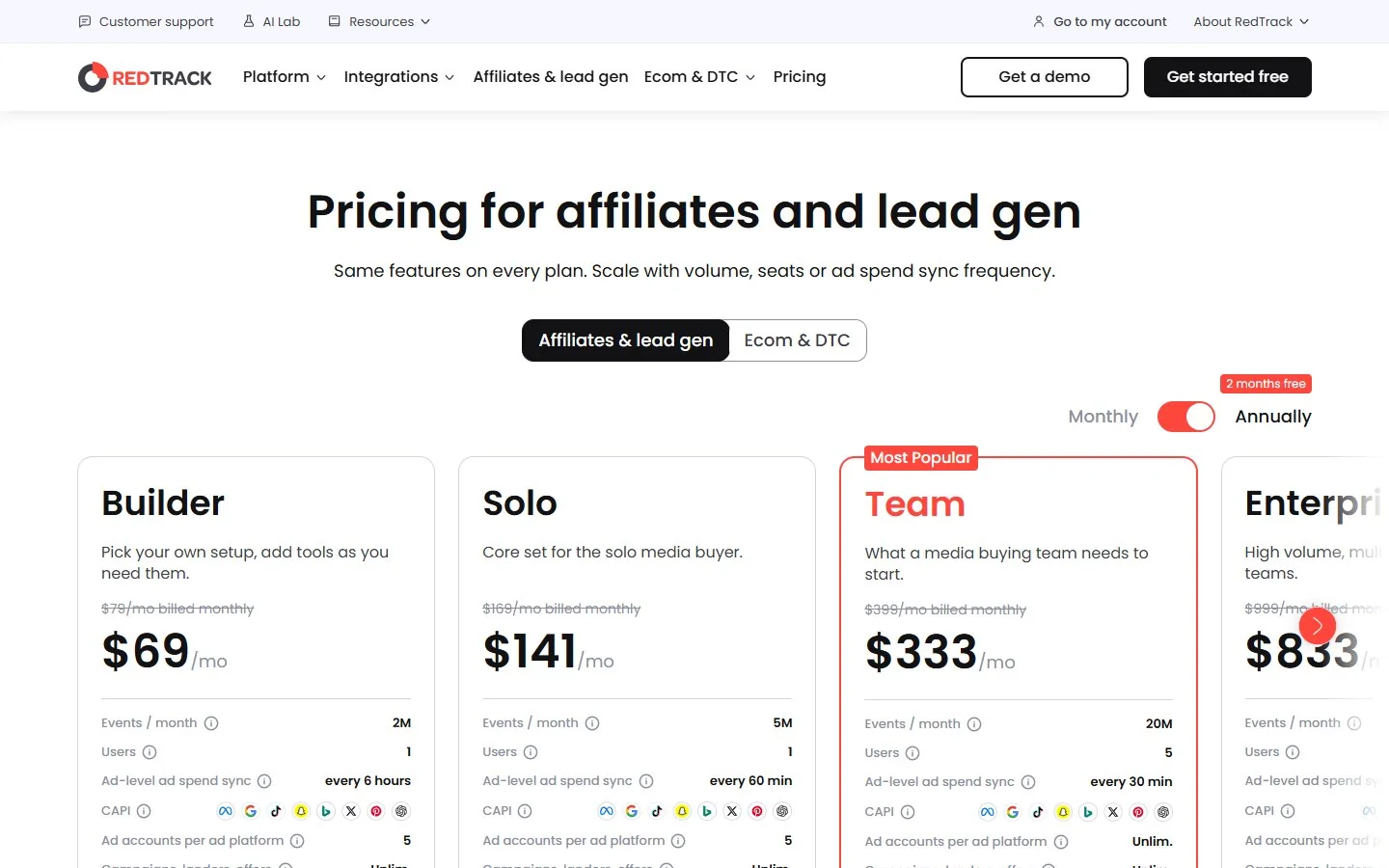
Task: Click the Builder $69/mo price
Action: [165, 651]
